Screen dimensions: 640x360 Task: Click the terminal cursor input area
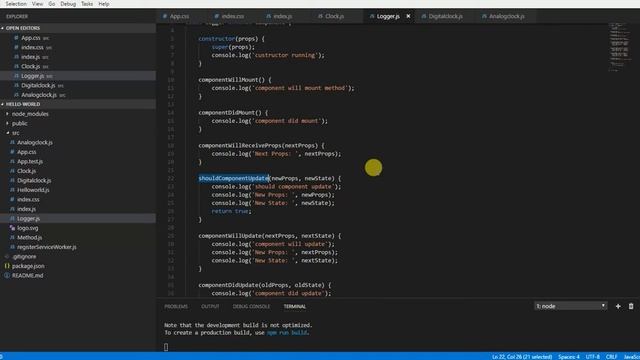tap(166, 347)
